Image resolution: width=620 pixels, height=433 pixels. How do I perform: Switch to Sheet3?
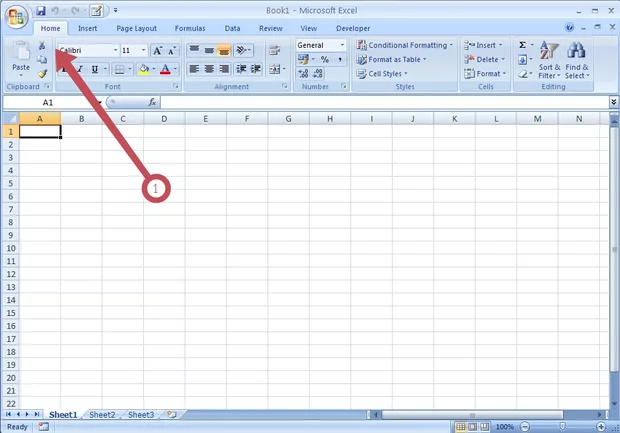point(141,414)
